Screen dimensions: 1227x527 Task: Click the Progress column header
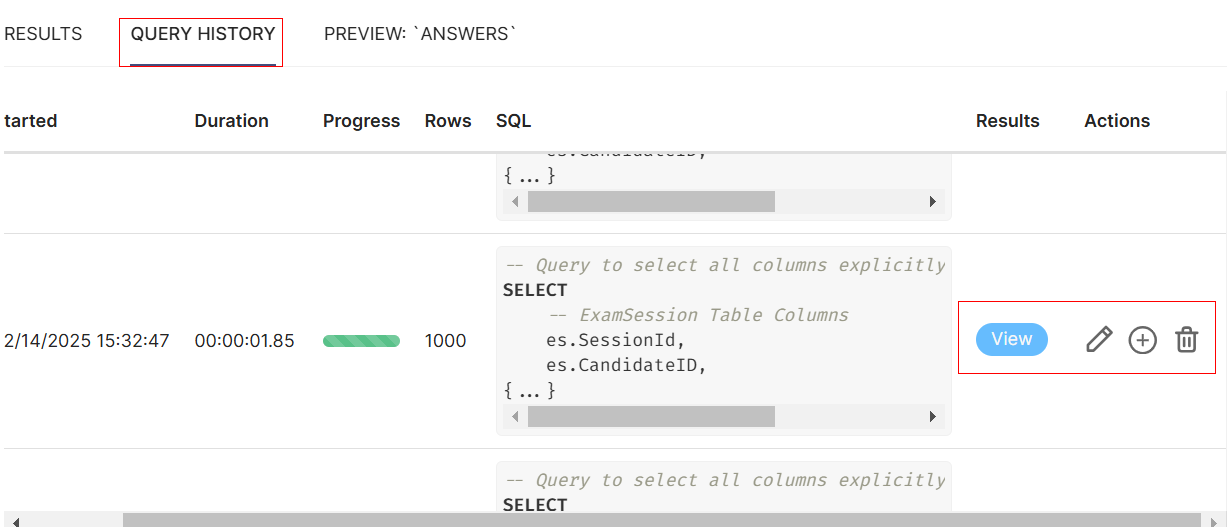tap(361, 121)
